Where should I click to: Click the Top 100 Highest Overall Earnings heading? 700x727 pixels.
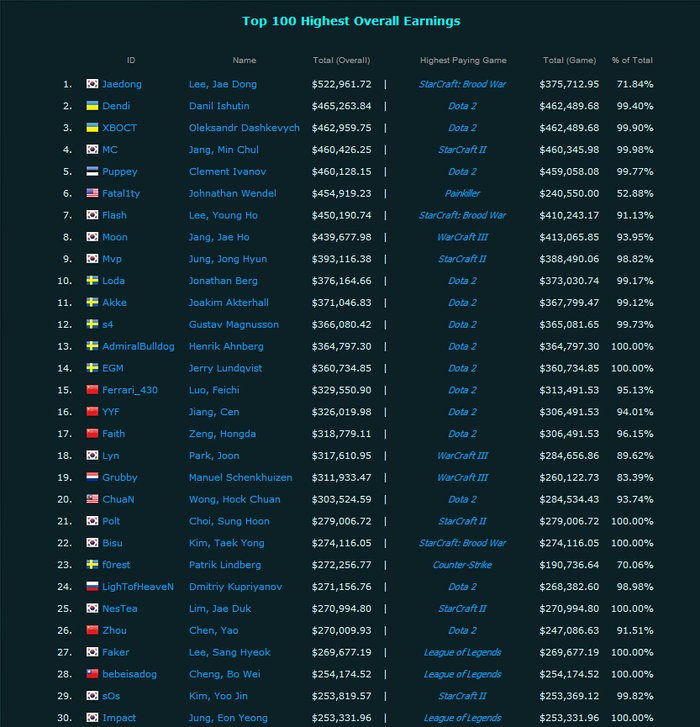(x=351, y=21)
